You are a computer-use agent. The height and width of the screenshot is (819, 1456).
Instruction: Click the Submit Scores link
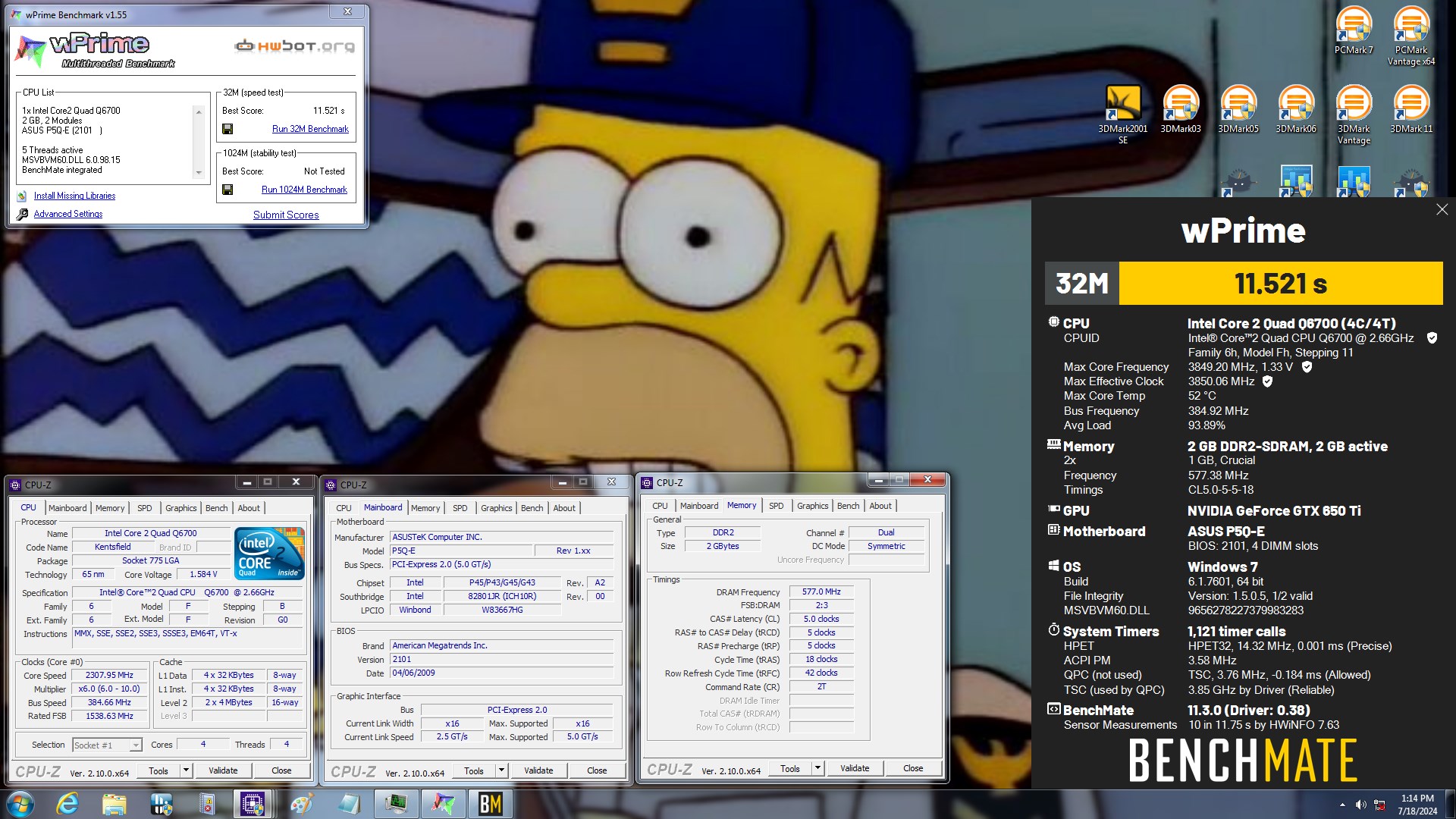tap(286, 215)
